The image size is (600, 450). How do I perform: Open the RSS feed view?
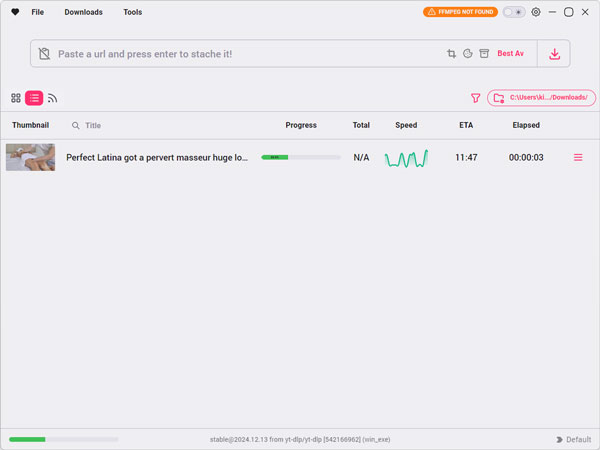52,98
